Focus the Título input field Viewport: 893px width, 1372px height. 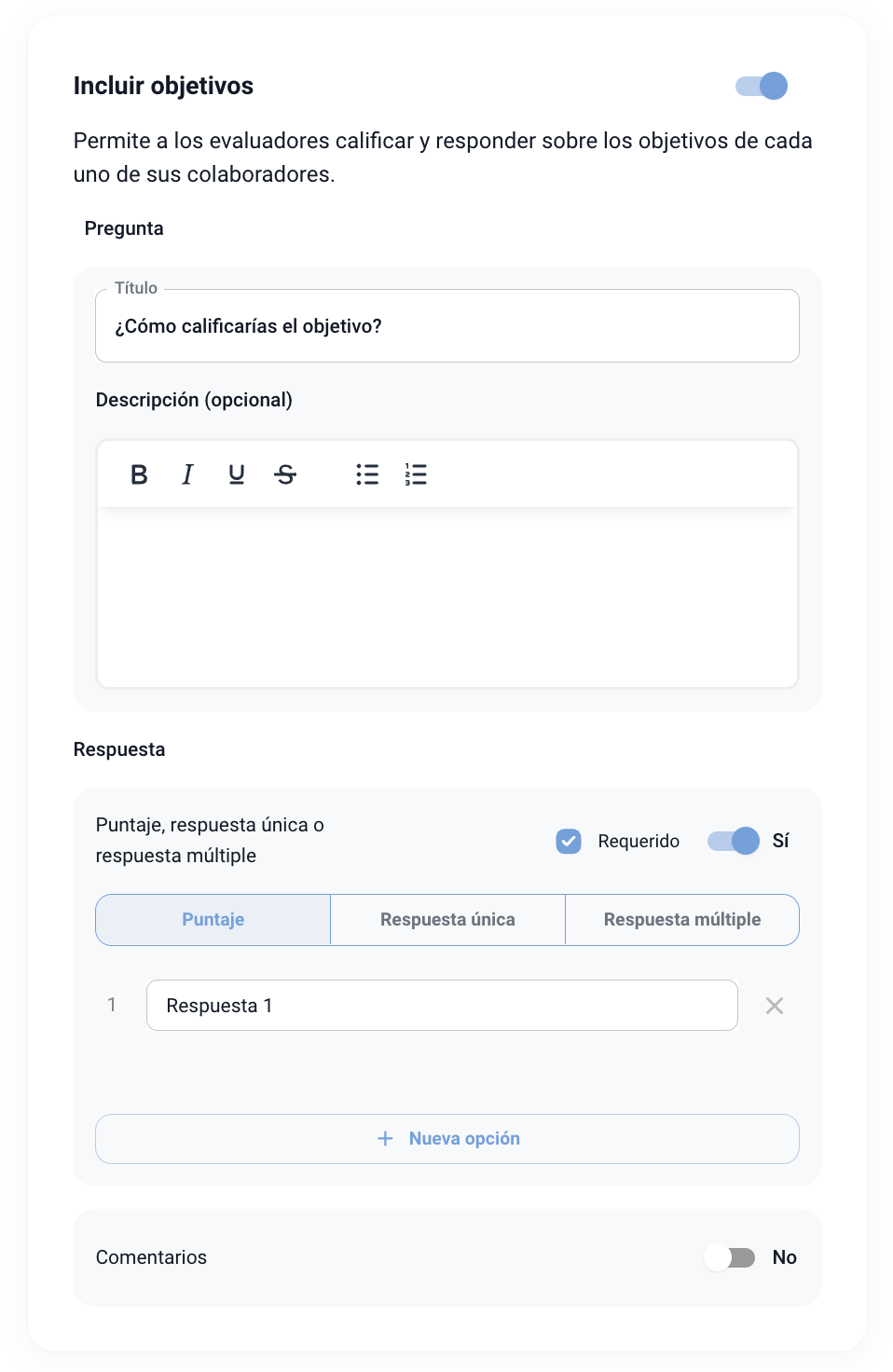coord(447,326)
